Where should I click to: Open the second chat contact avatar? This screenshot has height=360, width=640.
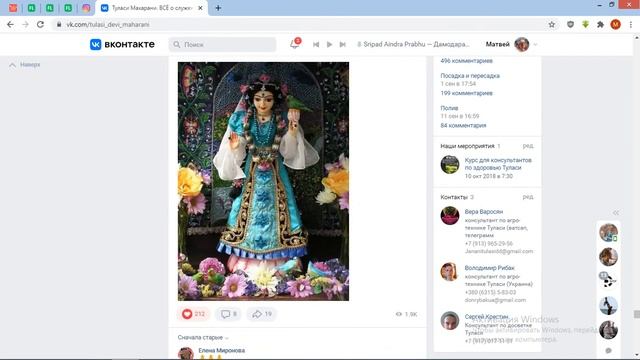coord(608,257)
